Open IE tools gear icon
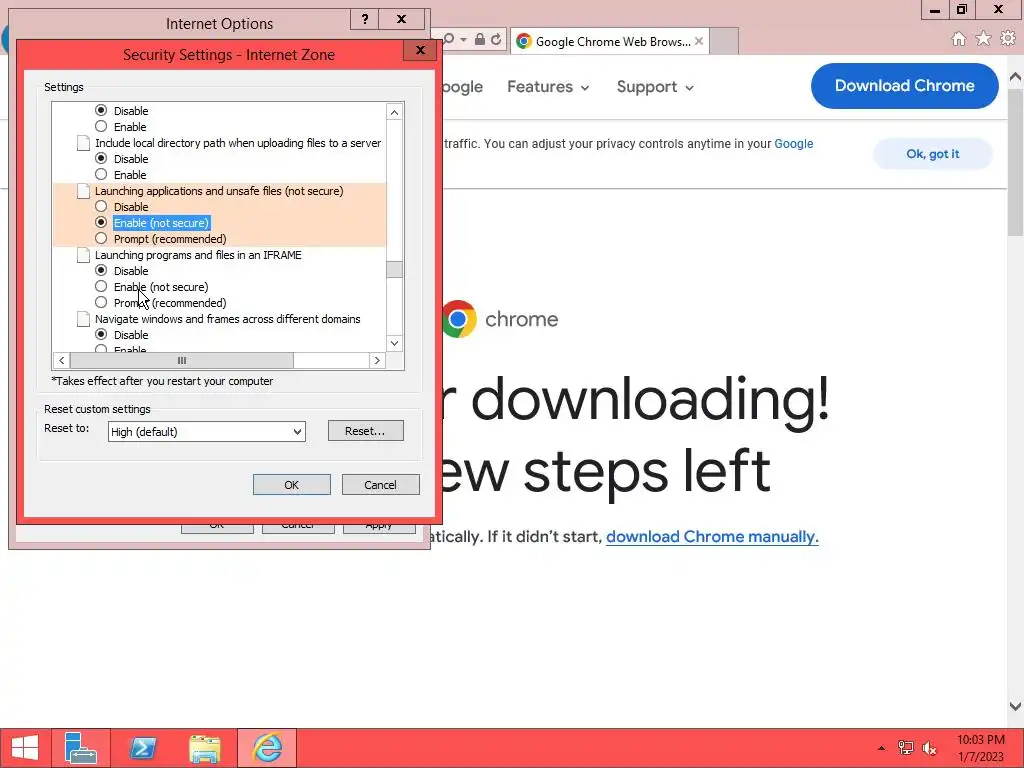The height and width of the screenshot is (768, 1024). [x=1008, y=39]
